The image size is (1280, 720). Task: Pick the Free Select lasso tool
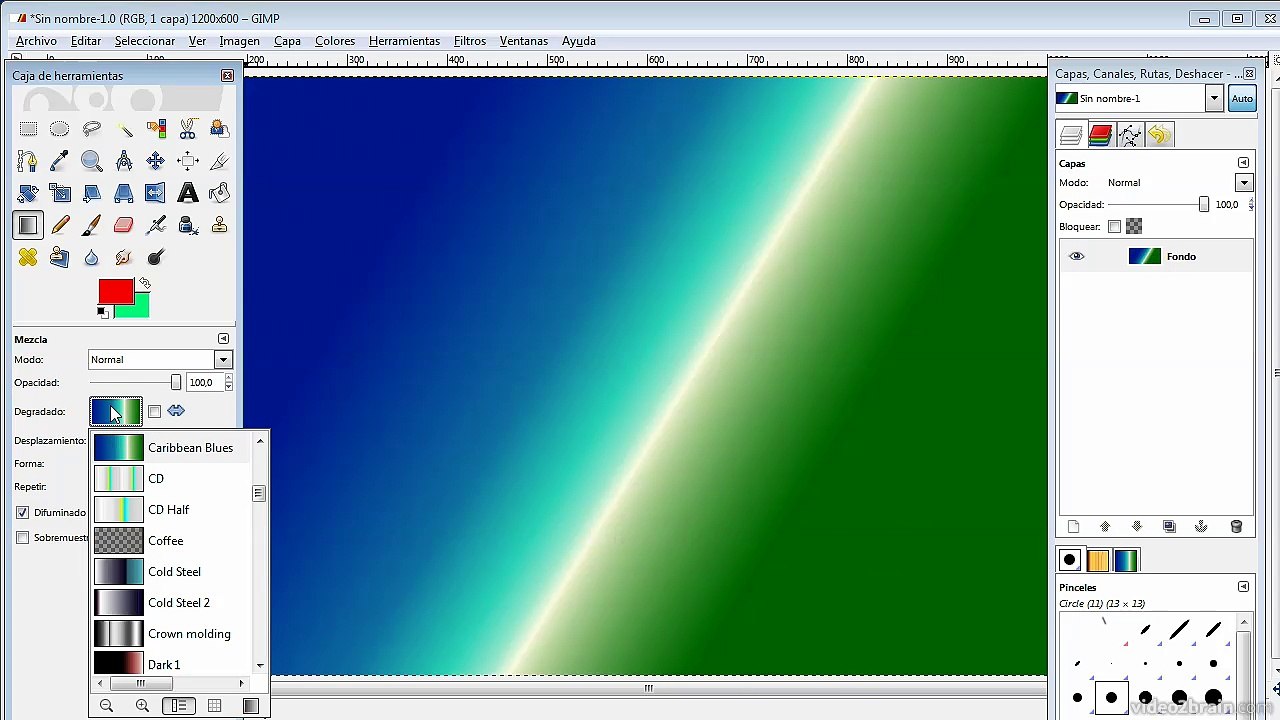[92, 129]
